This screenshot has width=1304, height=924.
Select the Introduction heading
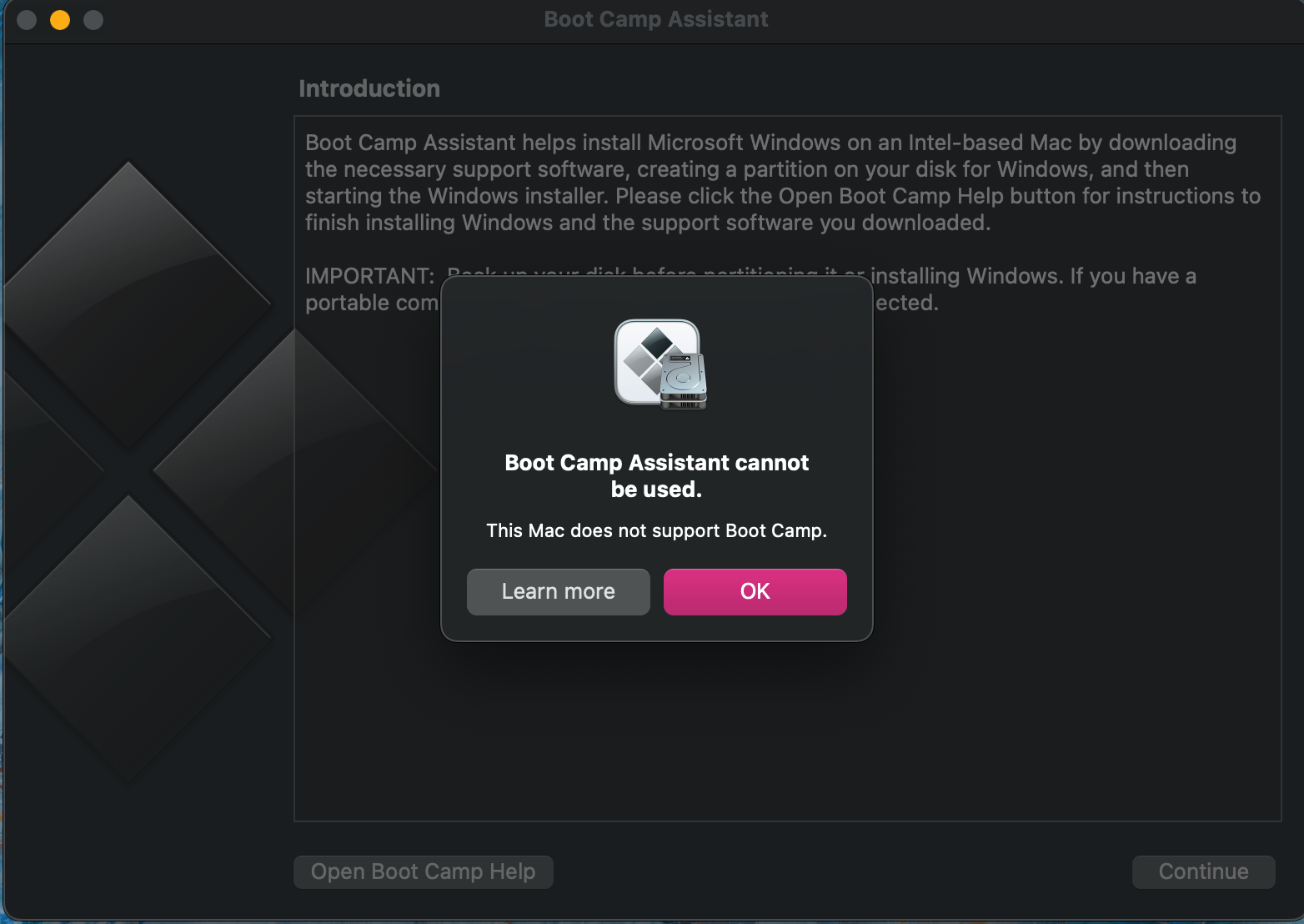coord(369,88)
